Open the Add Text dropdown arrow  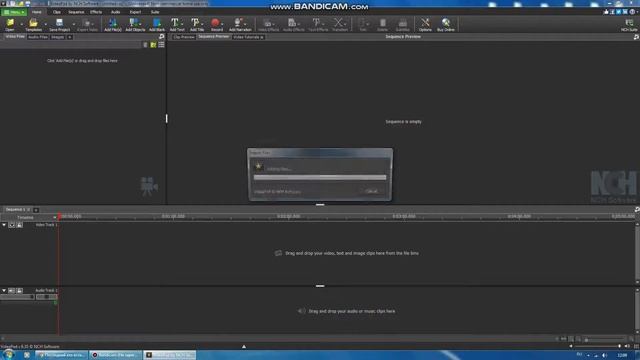click(182, 24)
